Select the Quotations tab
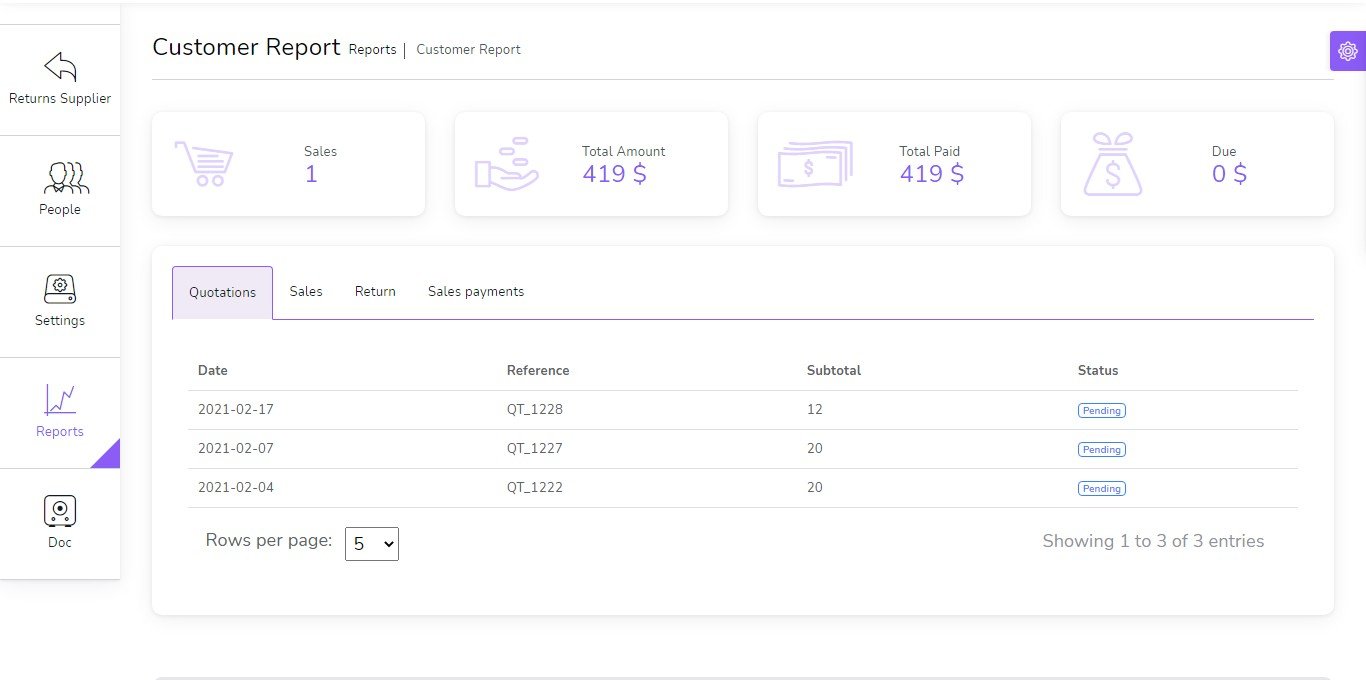1366x680 pixels. coord(222,293)
